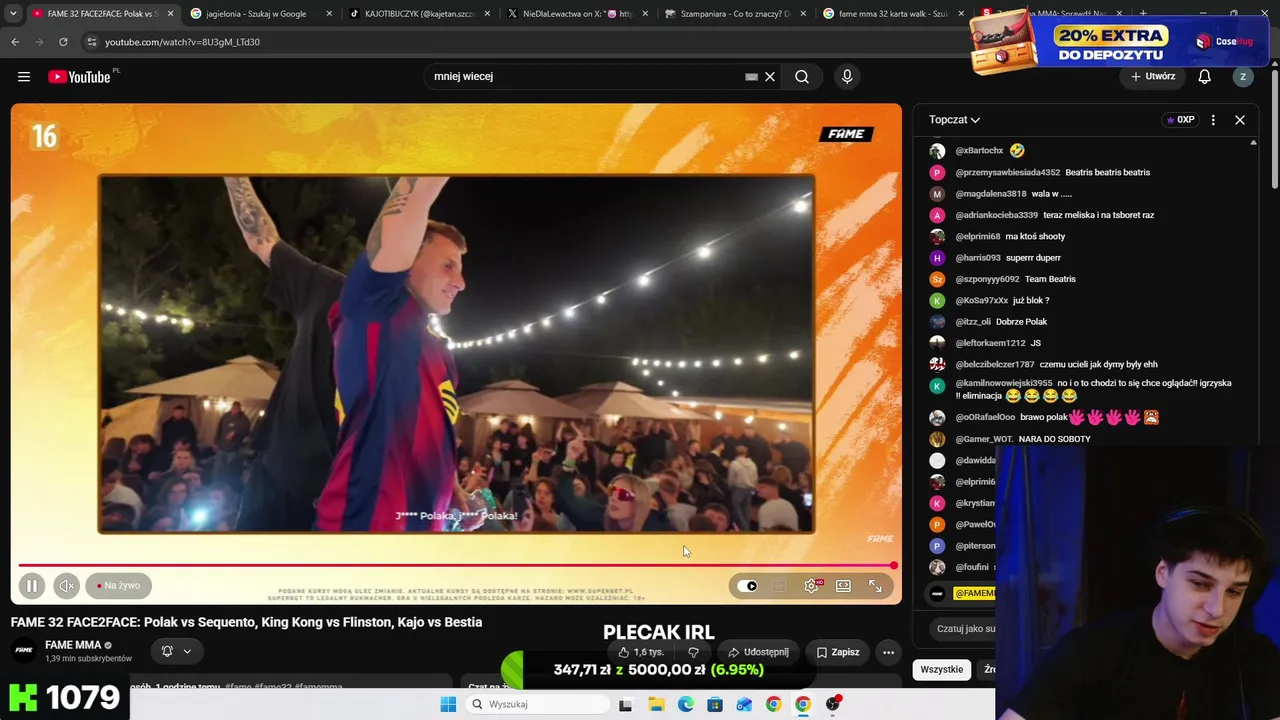Screen dimensions: 1280x720
Task: Open File Explorer from the taskbar
Action: pos(656,704)
